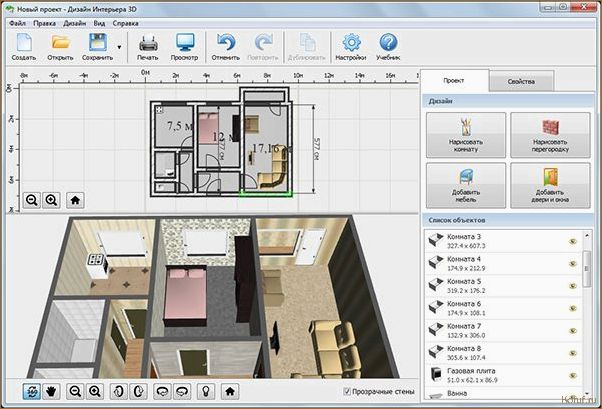Click the object list vertical scrollbar

coord(586,268)
